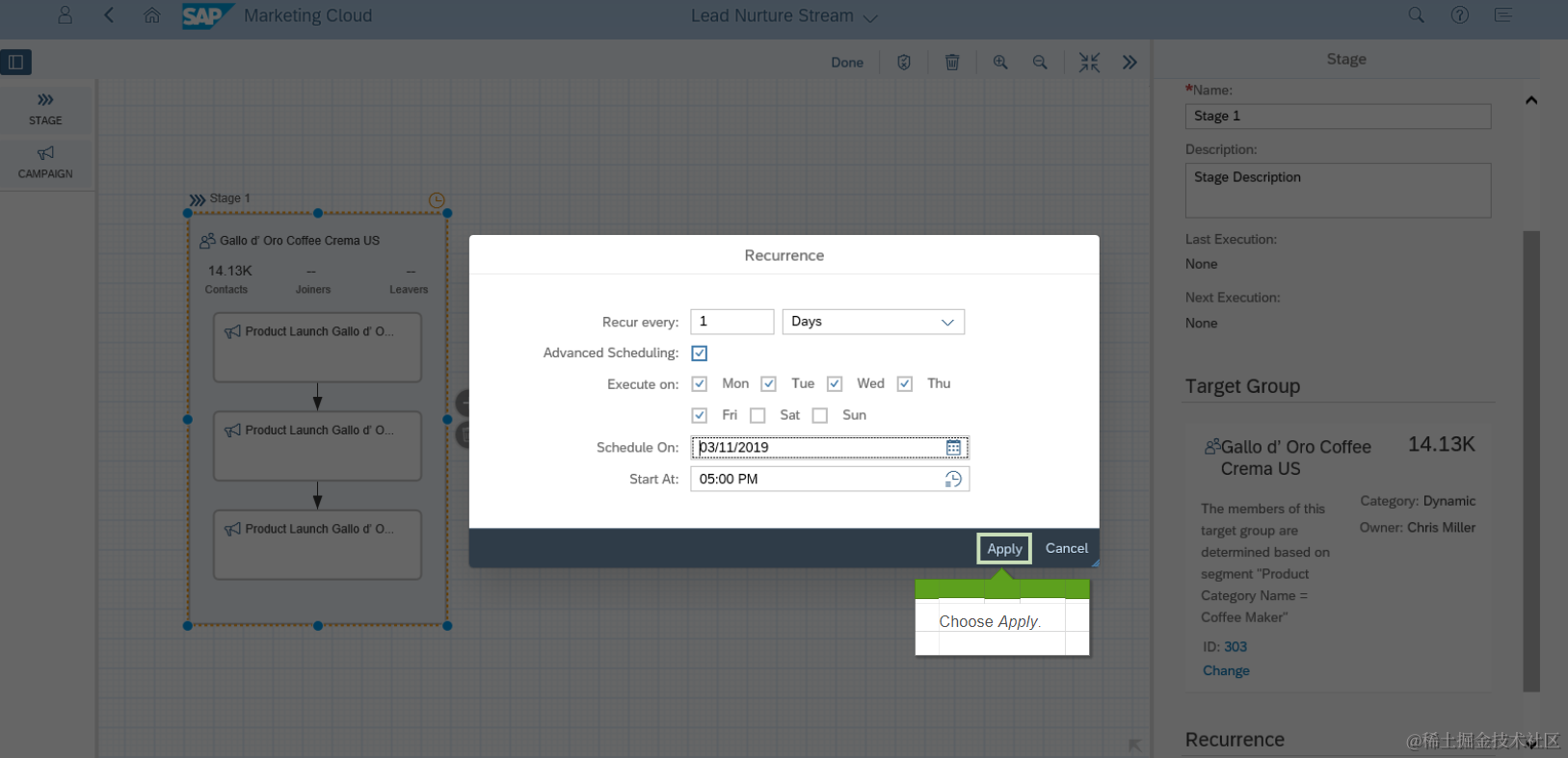The width and height of the screenshot is (1568, 758).
Task: Click the Stage Name input field
Action: coord(1338,117)
